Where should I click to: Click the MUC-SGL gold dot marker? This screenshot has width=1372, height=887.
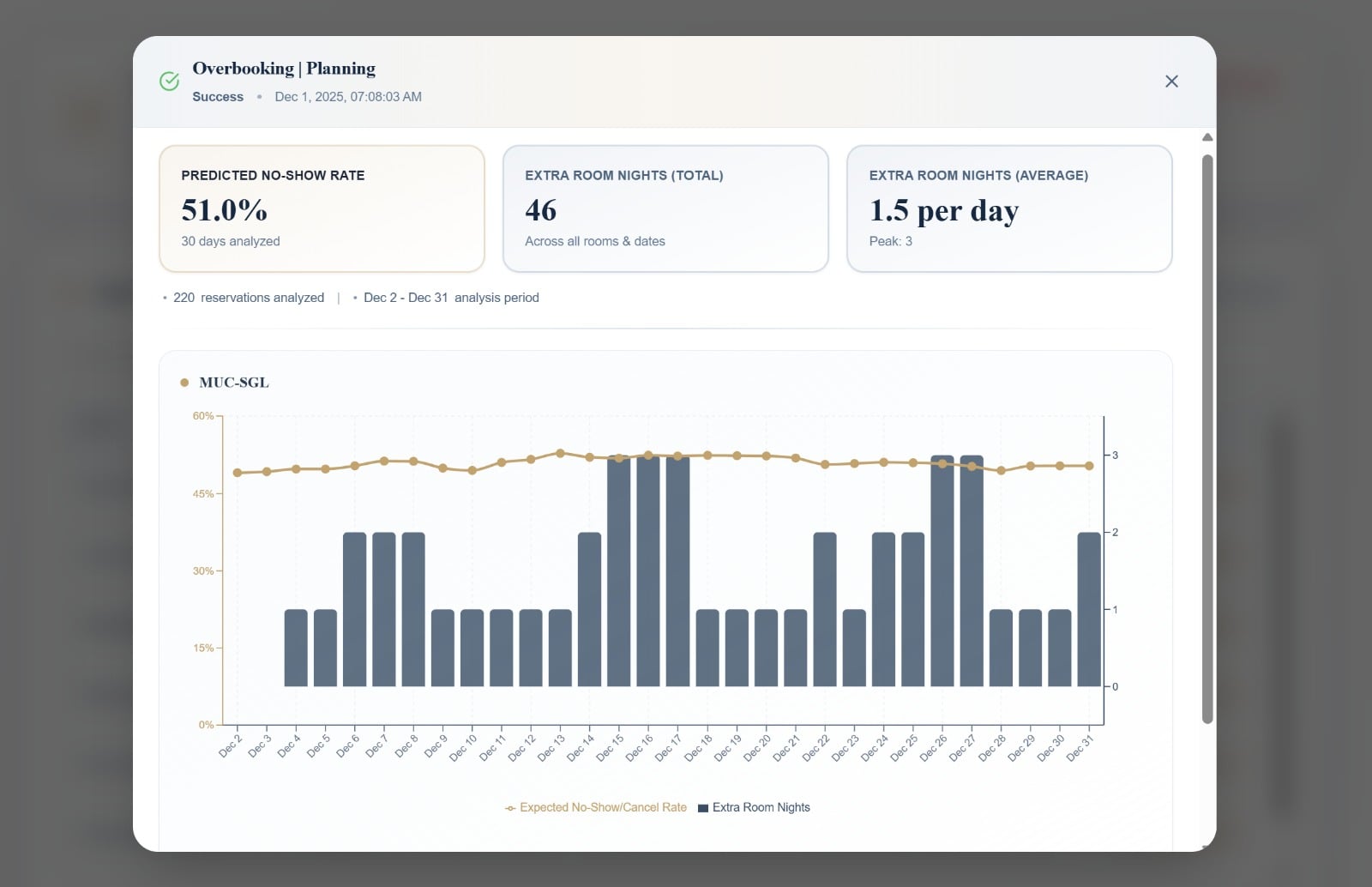[184, 383]
